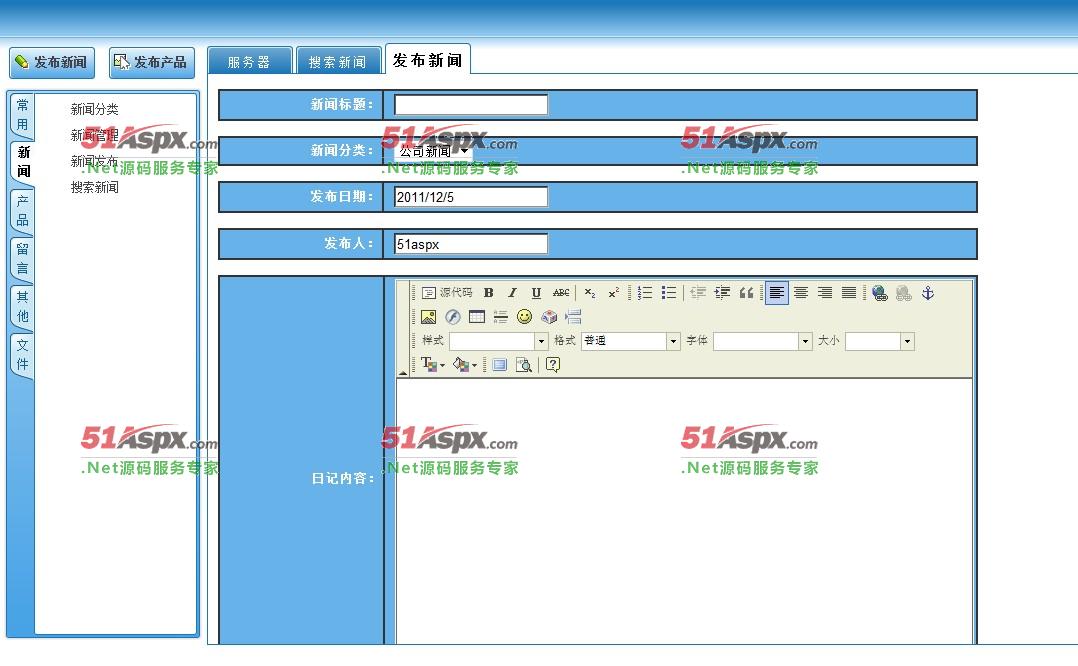Open the special character icon
1078x666 pixels.
pyautogui.click(x=549, y=317)
